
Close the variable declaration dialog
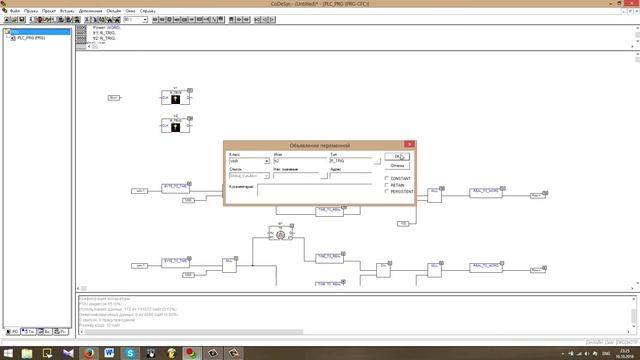click(409, 144)
